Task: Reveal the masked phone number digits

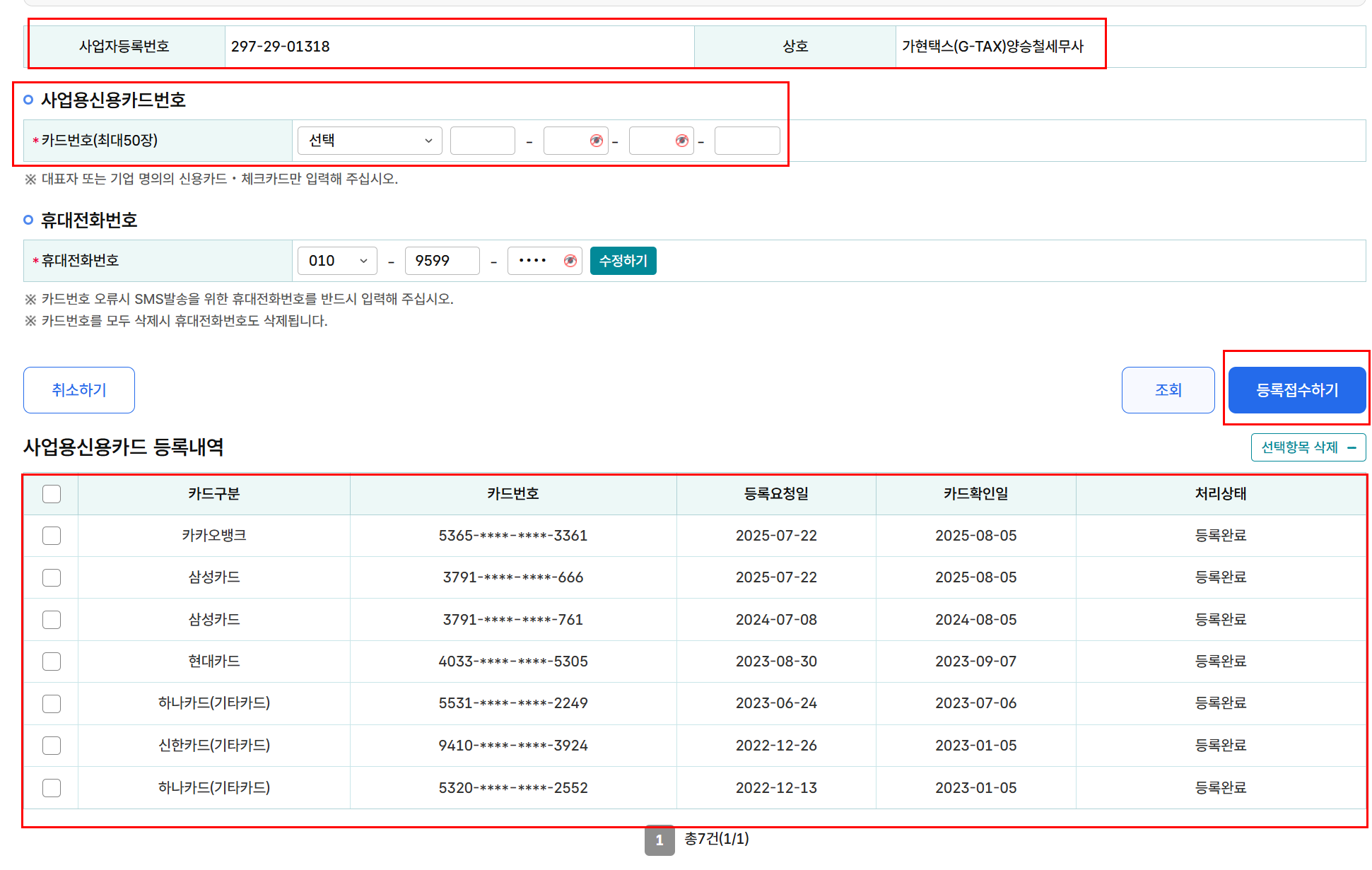Action: click(570, 261)
